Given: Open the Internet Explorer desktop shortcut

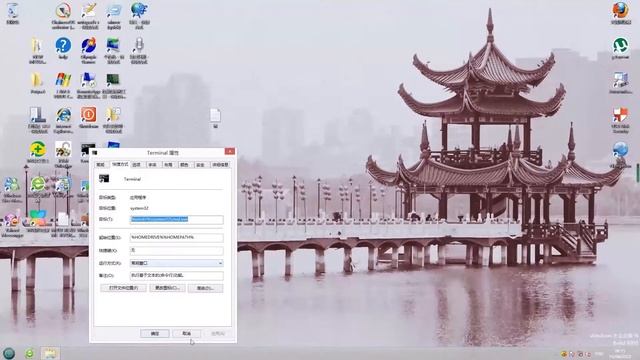Looking at the screenshot, I should (63, 115).
